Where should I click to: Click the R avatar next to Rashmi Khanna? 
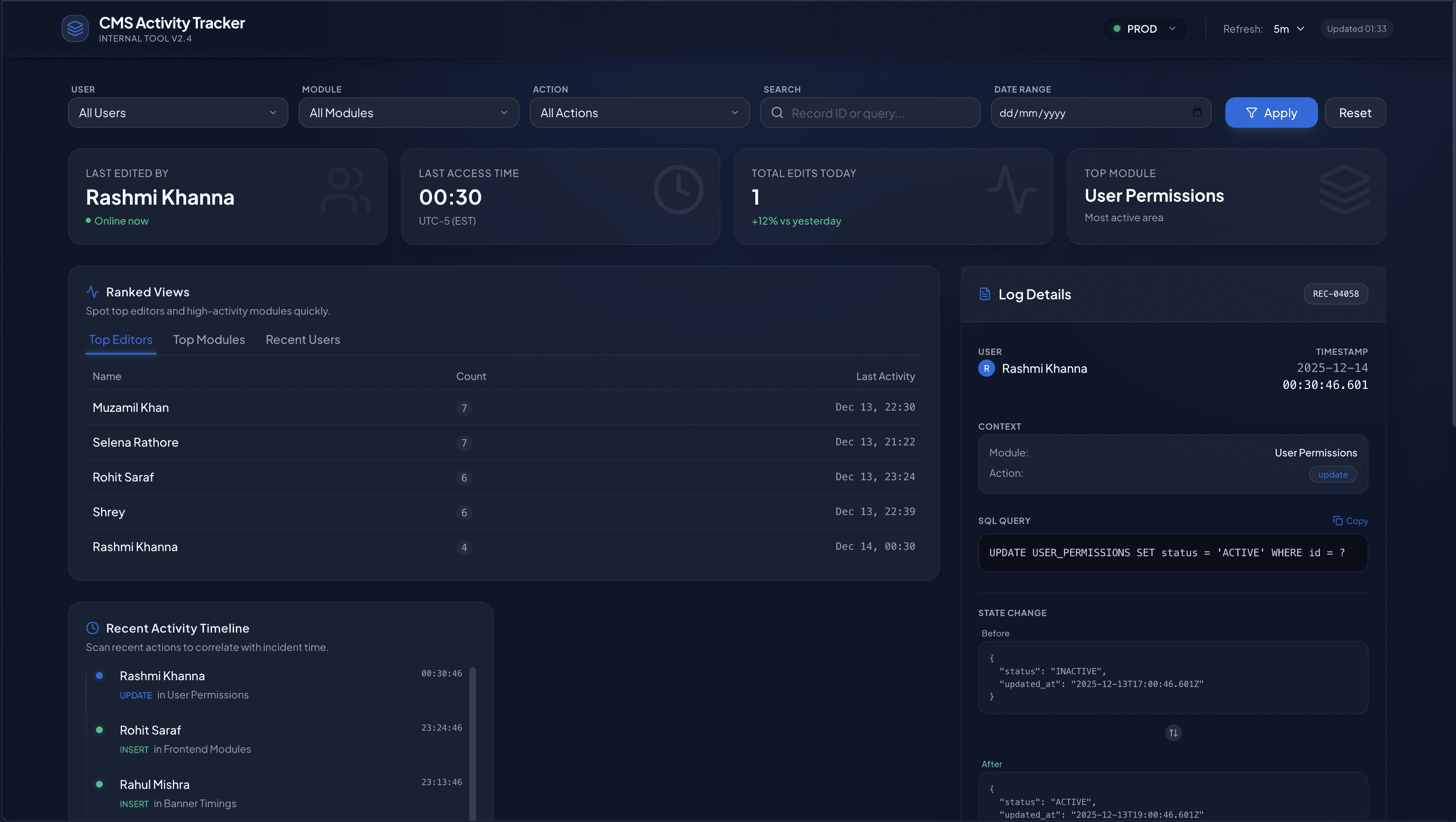tap(986, 369)
